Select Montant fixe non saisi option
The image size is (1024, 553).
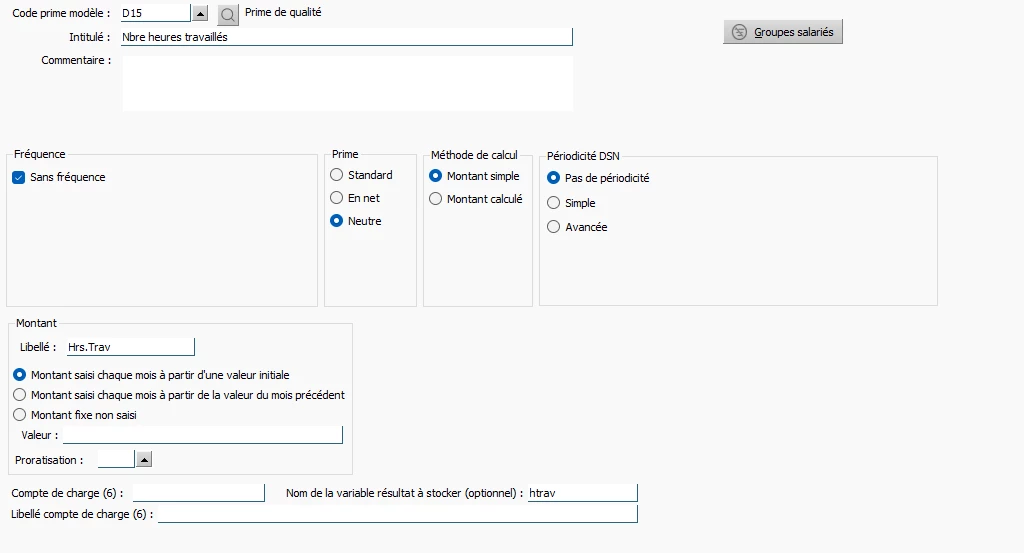tap(20, 415)
